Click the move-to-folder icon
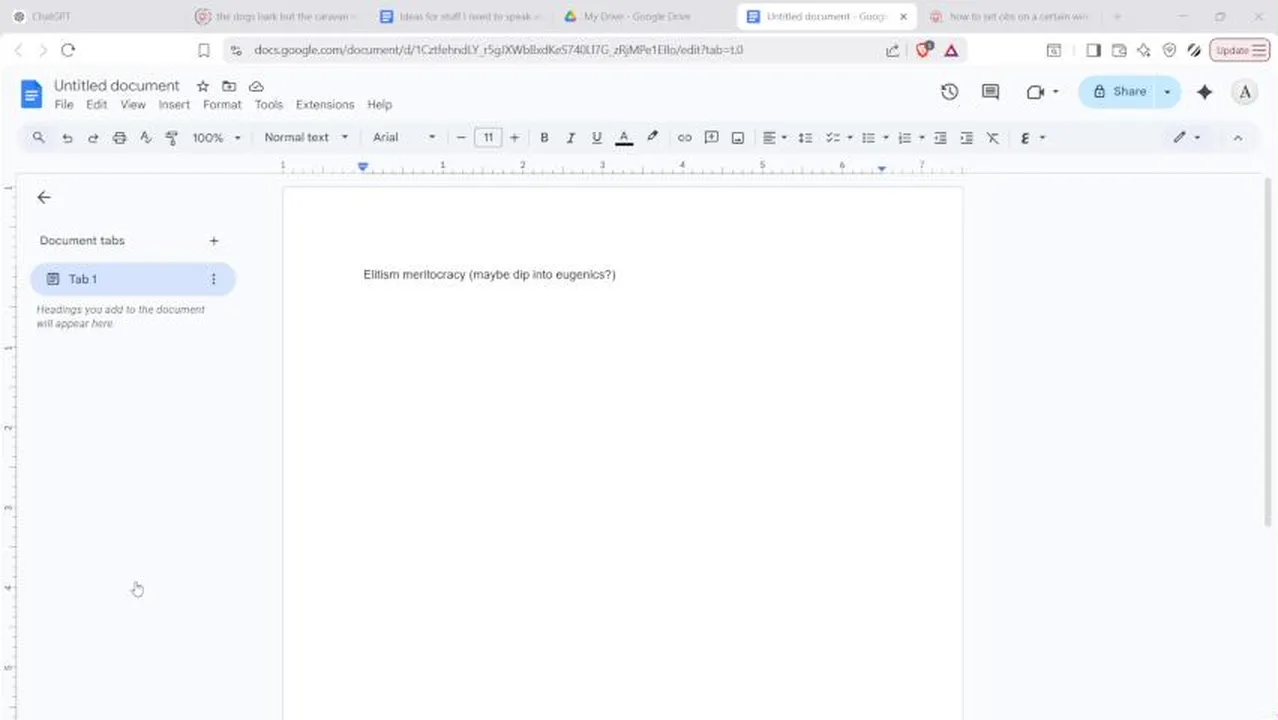Image resolution: width=1278 pixels, height=720 pixels. coord(229,86)
